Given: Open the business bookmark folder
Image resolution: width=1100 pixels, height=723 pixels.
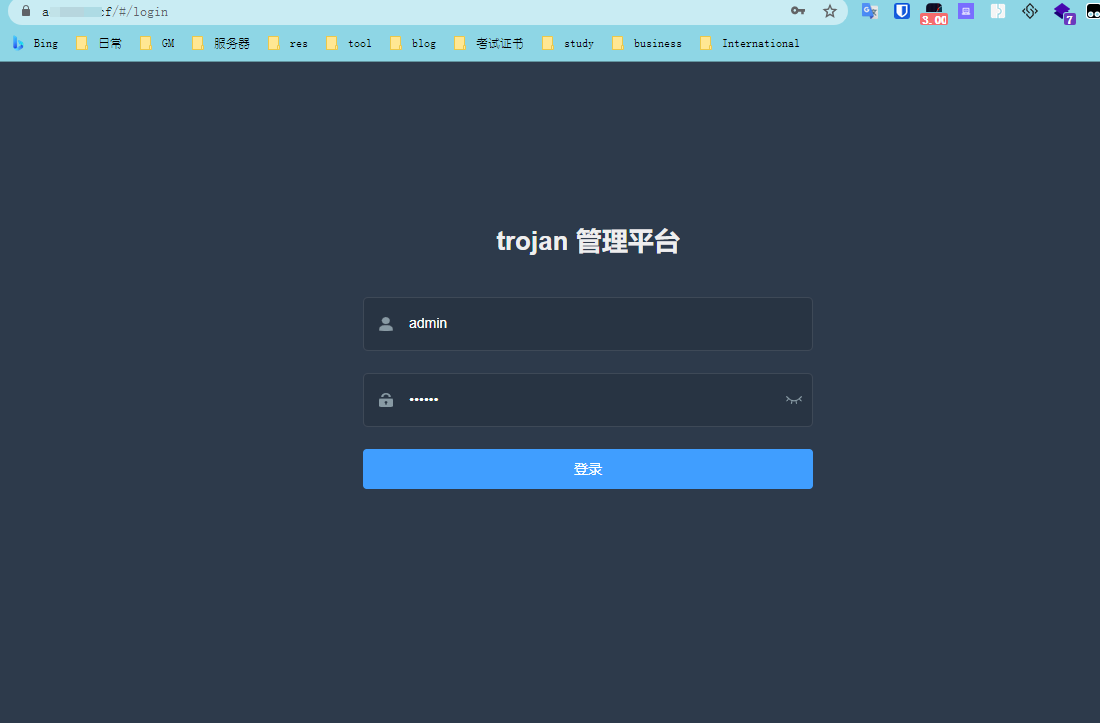Looking at the screenshot, I should (x=647, y=43).
